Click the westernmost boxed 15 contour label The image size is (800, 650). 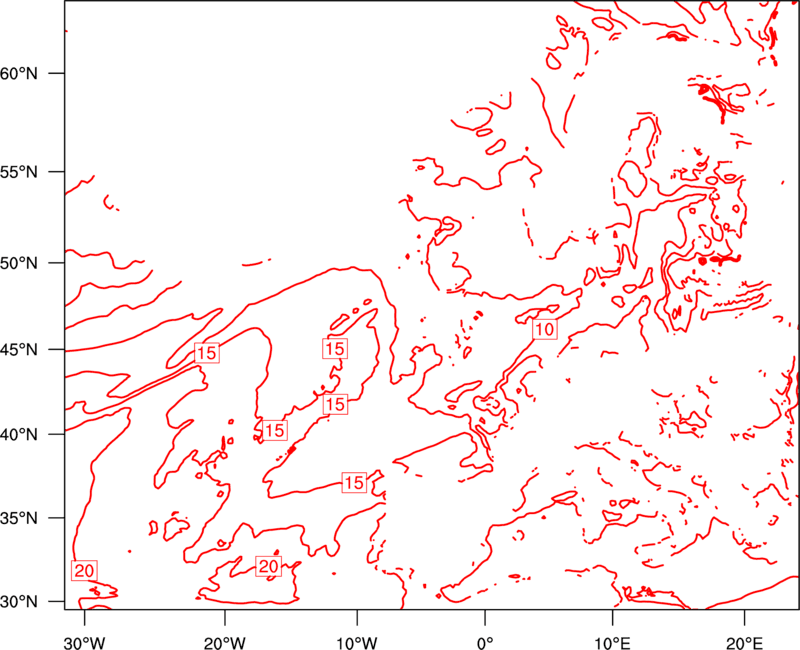point(207,353)
